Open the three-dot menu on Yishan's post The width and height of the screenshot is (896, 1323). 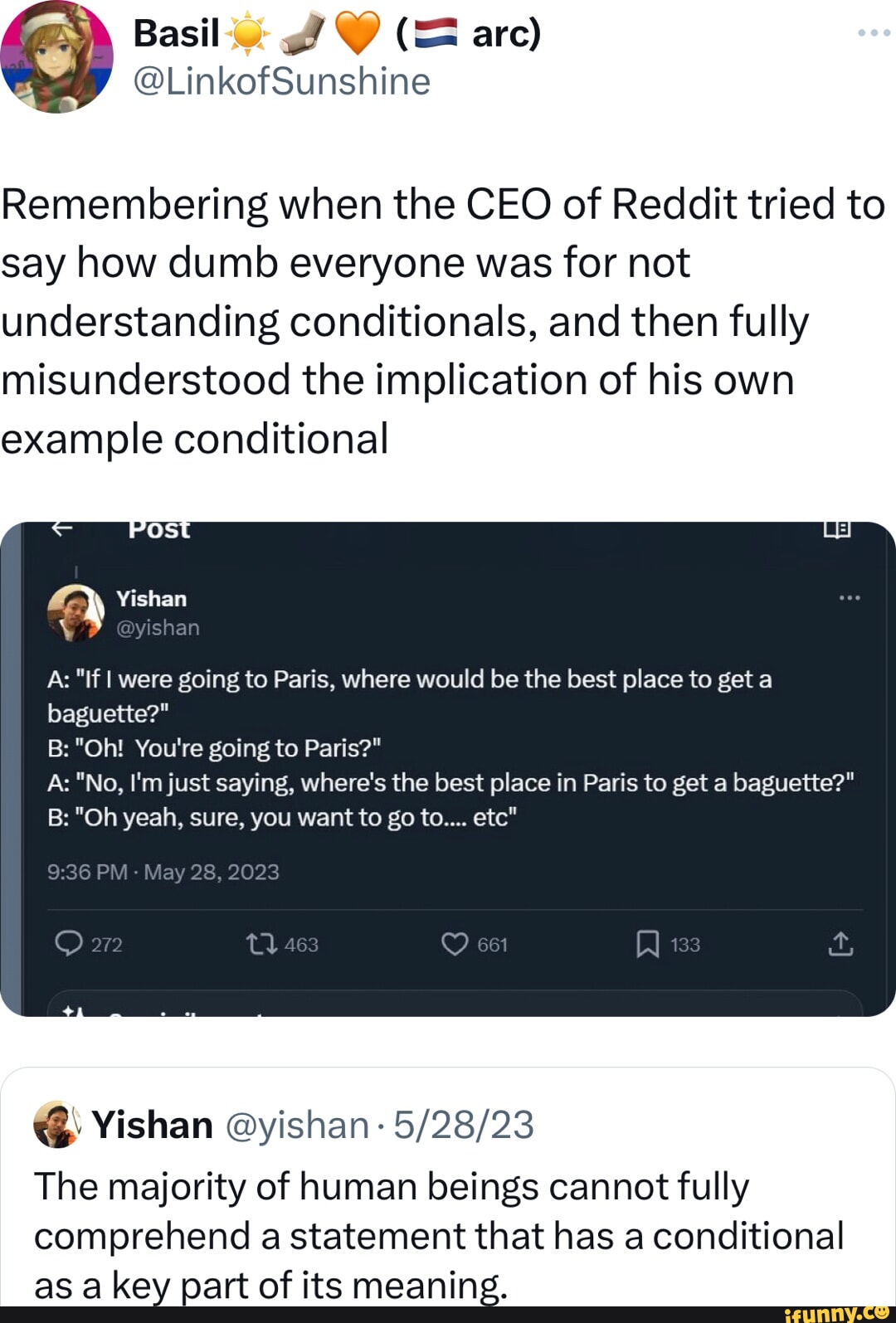coord(850,598)
